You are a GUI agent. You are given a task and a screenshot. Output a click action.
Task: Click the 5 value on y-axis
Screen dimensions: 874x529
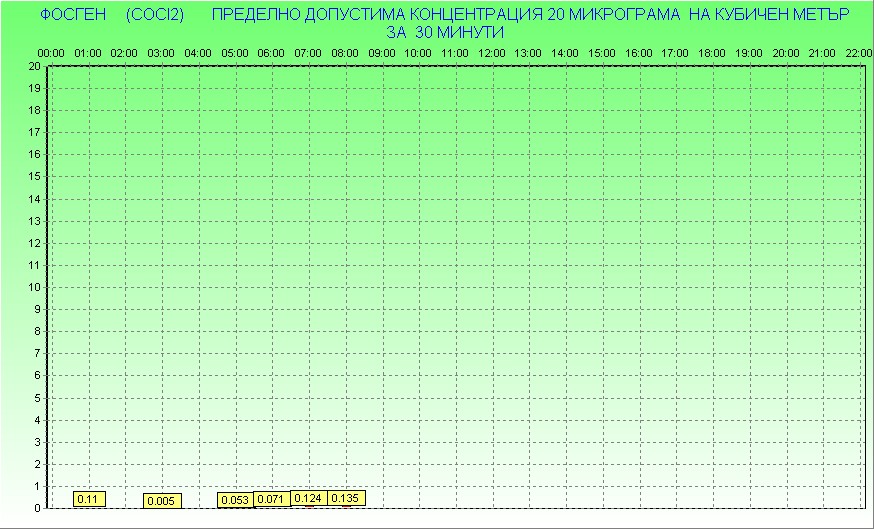coord(38,398)
